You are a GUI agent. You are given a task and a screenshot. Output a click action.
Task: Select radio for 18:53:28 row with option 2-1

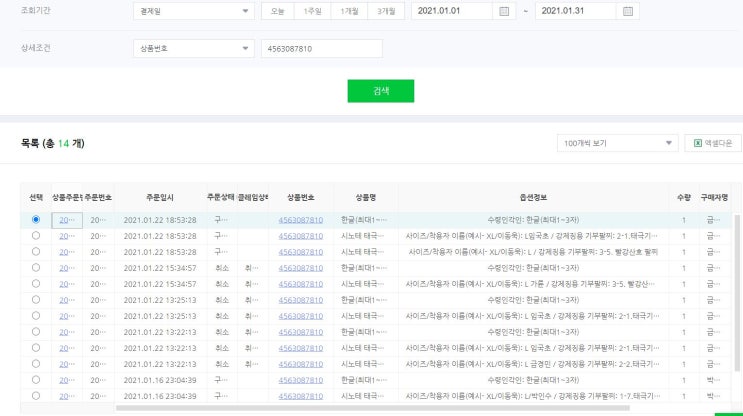[36, 235]
